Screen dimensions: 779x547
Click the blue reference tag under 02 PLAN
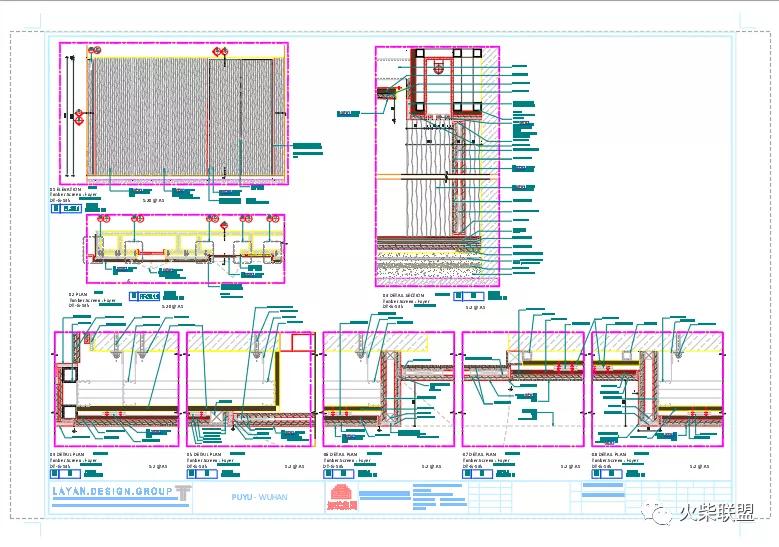(144, 297)
